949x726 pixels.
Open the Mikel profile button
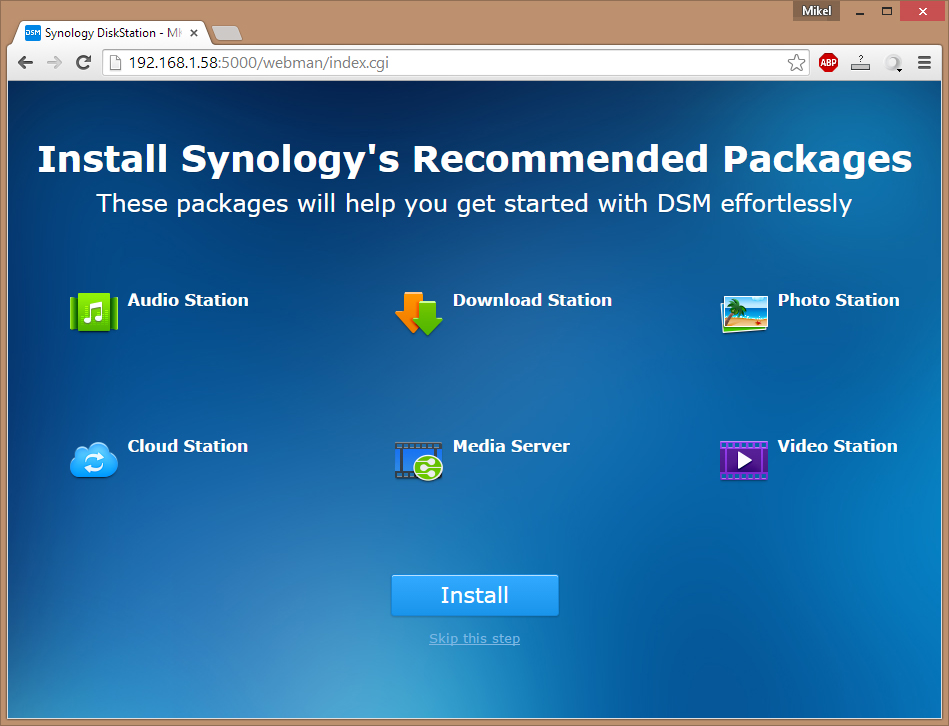pos(816,11)
